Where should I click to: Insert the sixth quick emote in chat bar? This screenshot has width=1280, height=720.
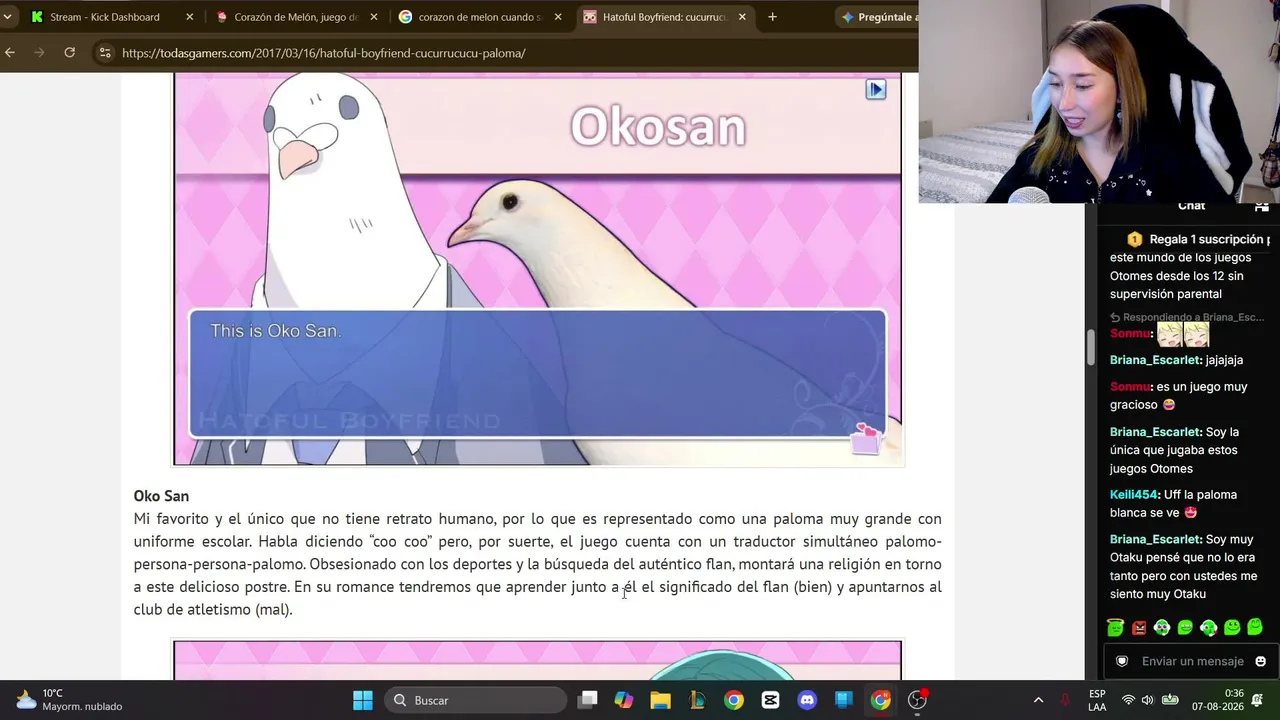click(x=1232, y=628)
